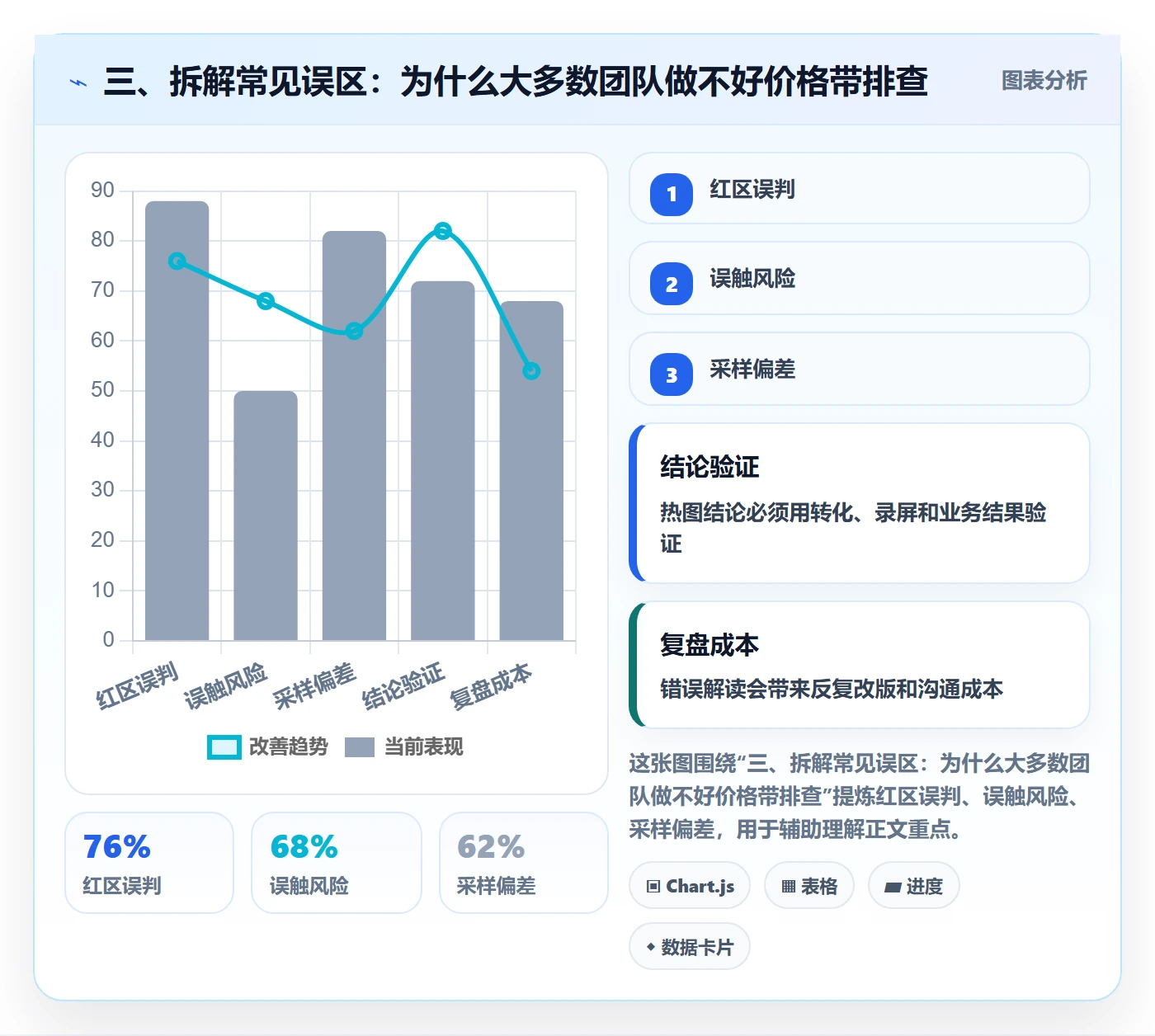Open the 结论验证 card
1155x1036 pixels.
(859, 503)
